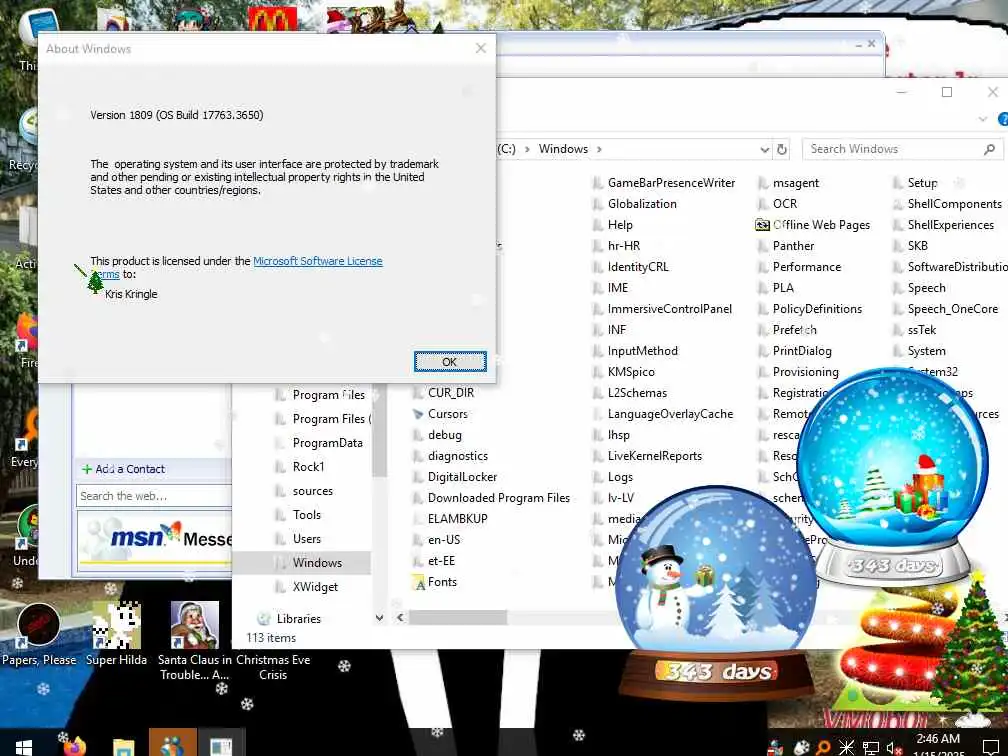
Task: Switch to MSN Messenger taskbar button
Action: [x=172, y=744]
